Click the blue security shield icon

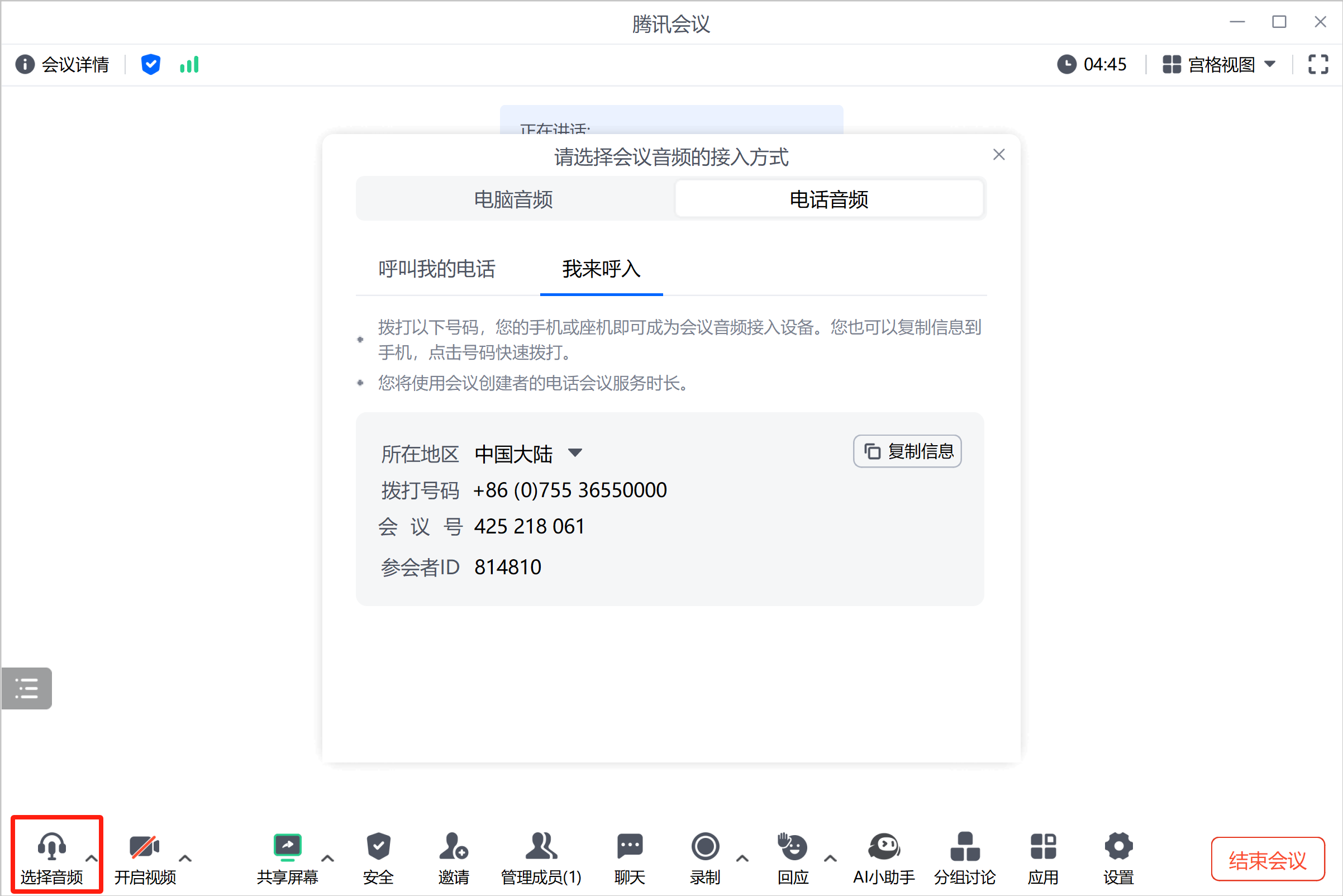[x=151, y=65]
